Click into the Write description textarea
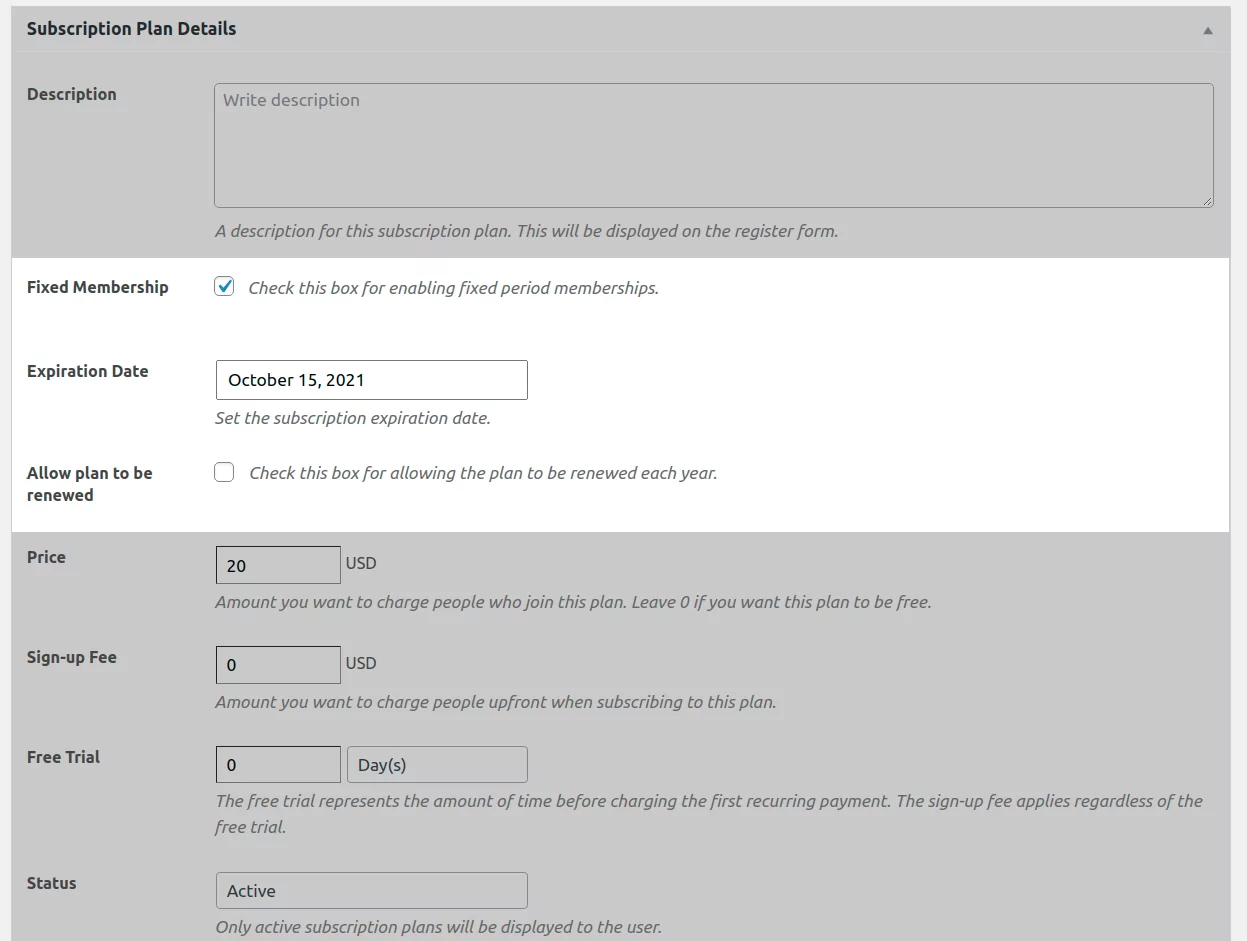Viewport: 1247px width, 941px height. (714, 145)
